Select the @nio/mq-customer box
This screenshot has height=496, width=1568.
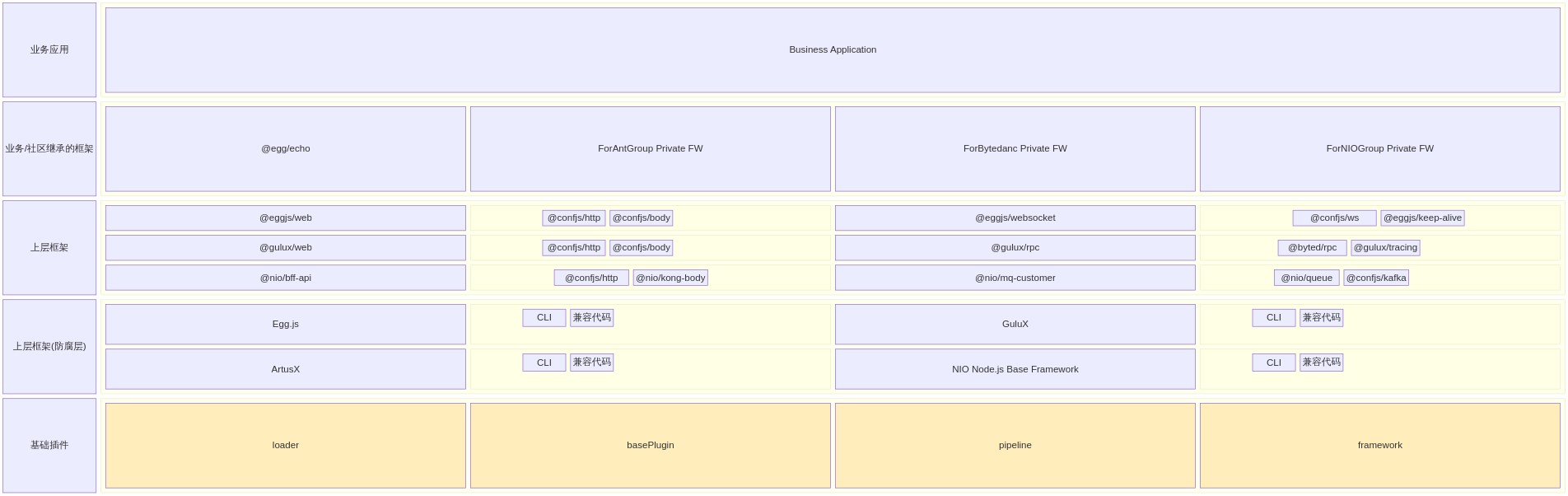click(1015, 278)
